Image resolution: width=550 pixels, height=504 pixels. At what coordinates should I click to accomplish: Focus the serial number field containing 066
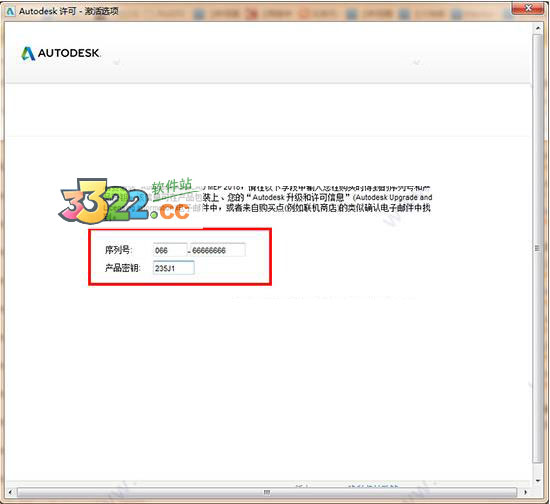pyautogui.click(x=170, y=250)
